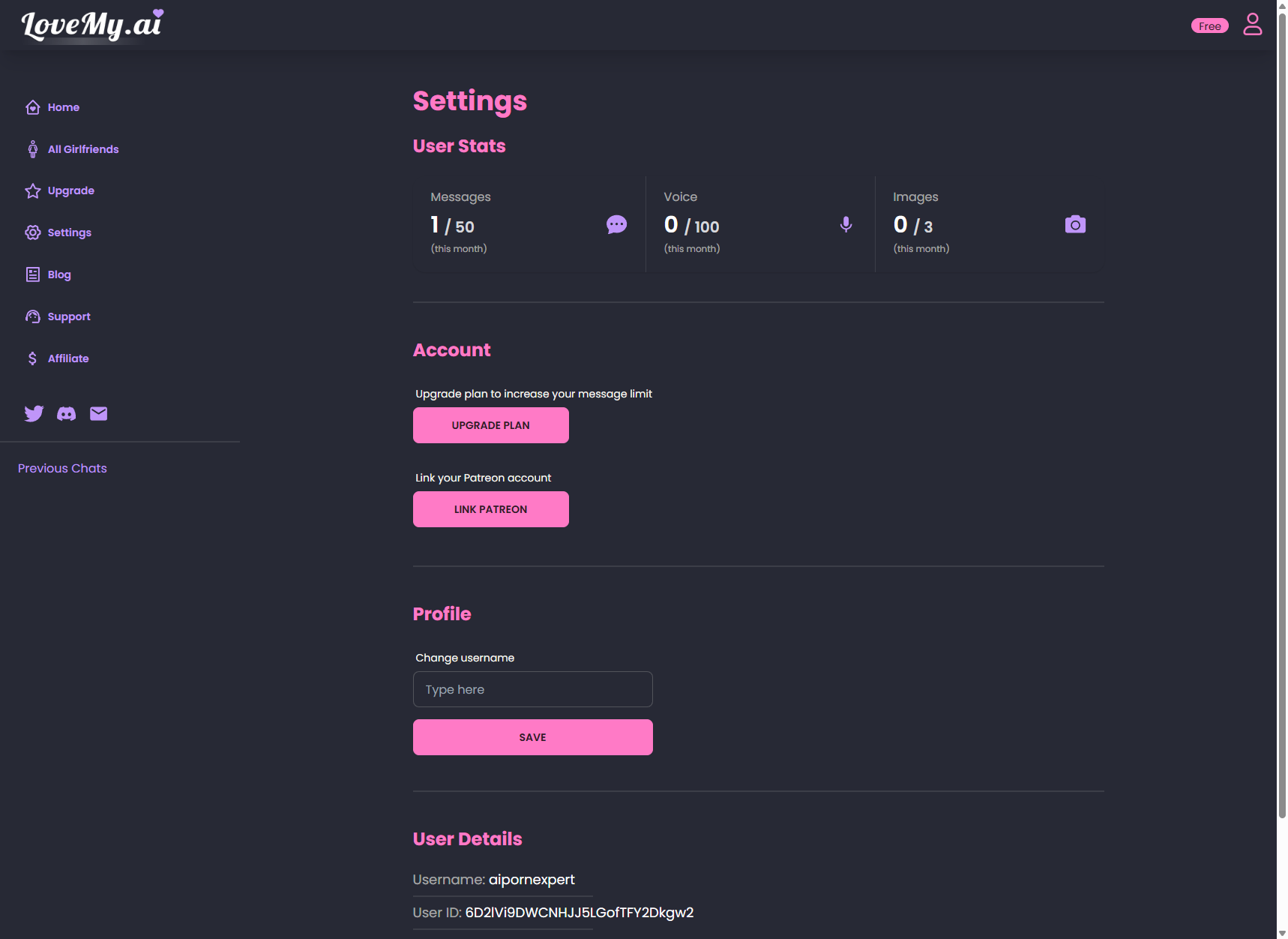The width and height of the screenshot is (1288, 939).
Task: Click the email contact icon
Action: pos(98,413)
